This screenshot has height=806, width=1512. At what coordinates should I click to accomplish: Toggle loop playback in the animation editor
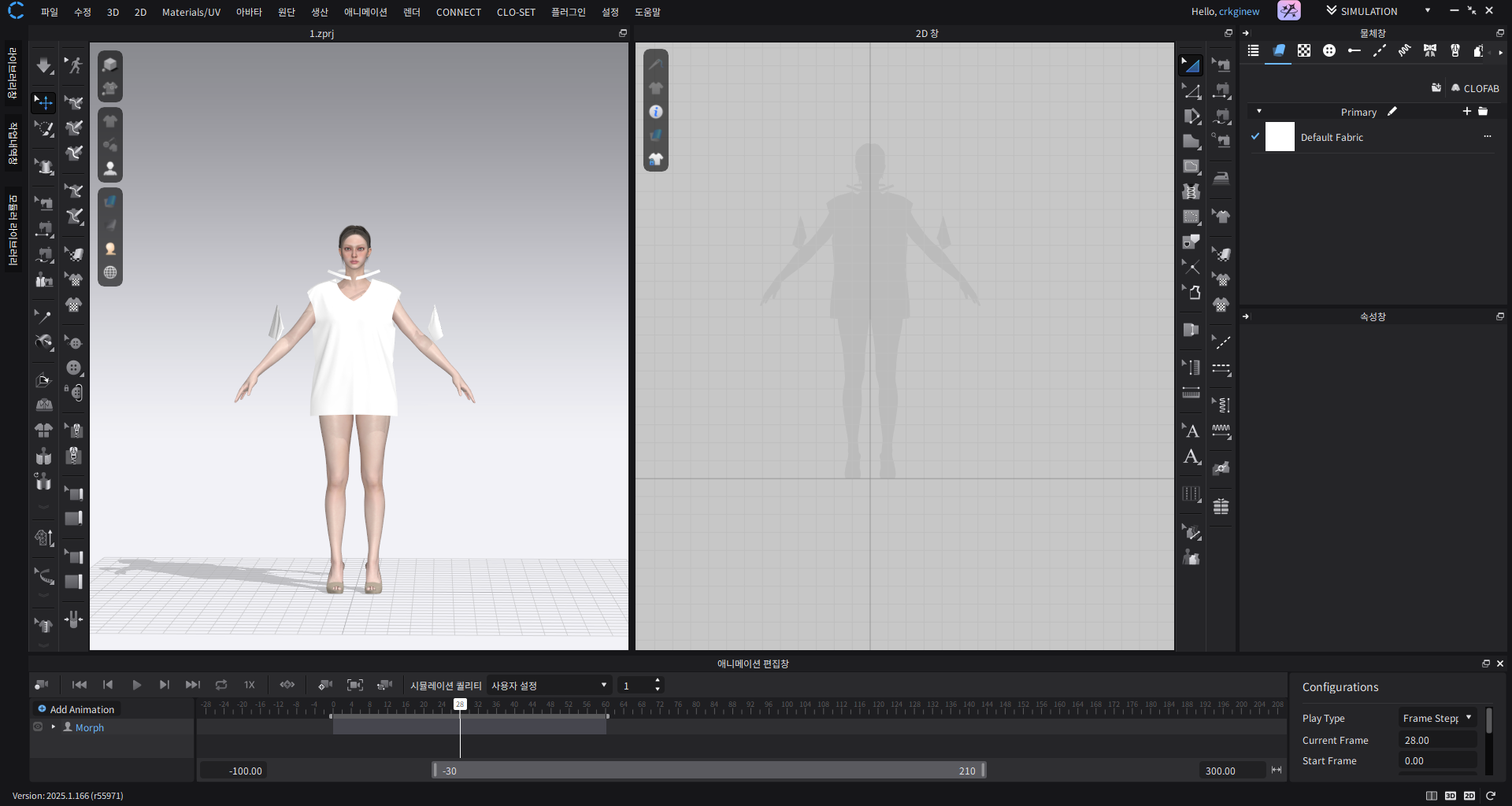(x=221, y=685)
